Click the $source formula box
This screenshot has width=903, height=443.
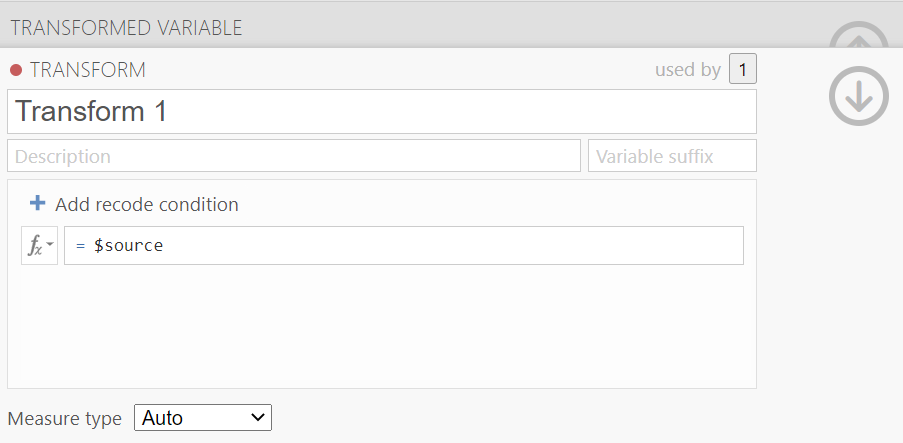pos(404,245)
